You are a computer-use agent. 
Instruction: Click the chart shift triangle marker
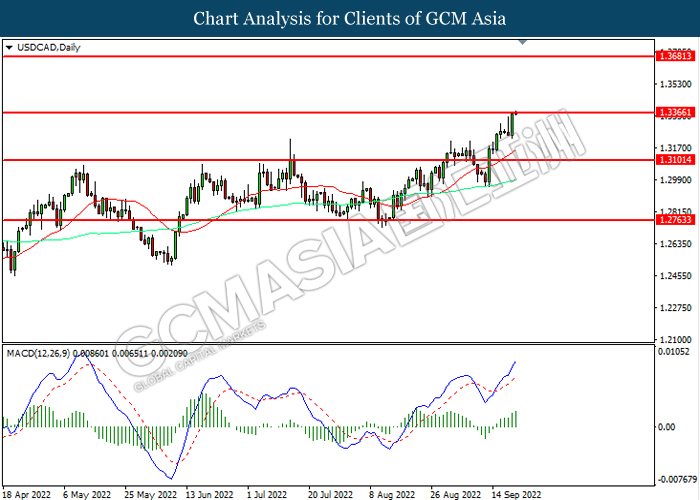pyautogui.click(x=522, y=42)
